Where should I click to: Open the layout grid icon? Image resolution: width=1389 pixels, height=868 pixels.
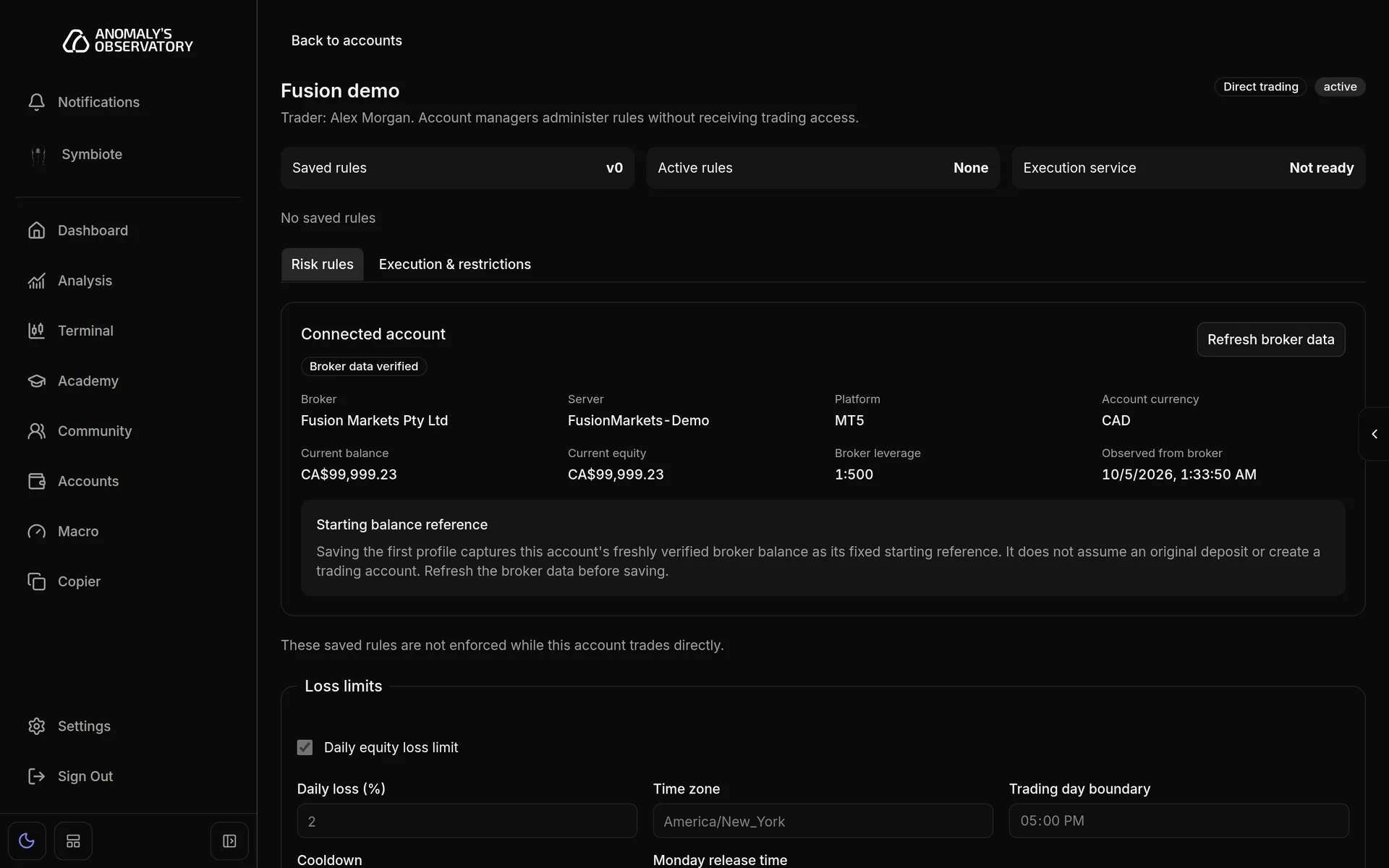(73, 841)
